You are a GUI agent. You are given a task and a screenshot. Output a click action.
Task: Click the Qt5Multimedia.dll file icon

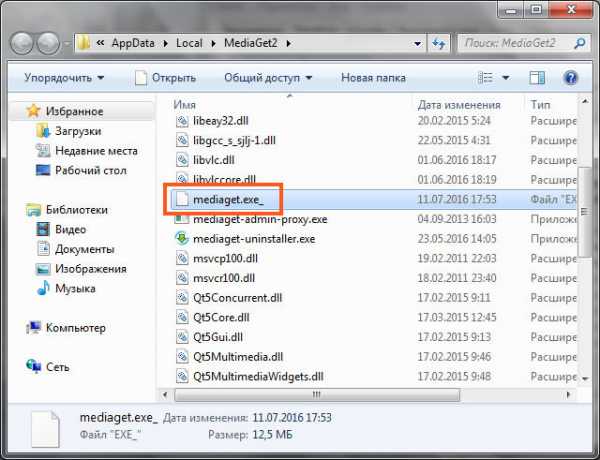(x=182, y=357)
